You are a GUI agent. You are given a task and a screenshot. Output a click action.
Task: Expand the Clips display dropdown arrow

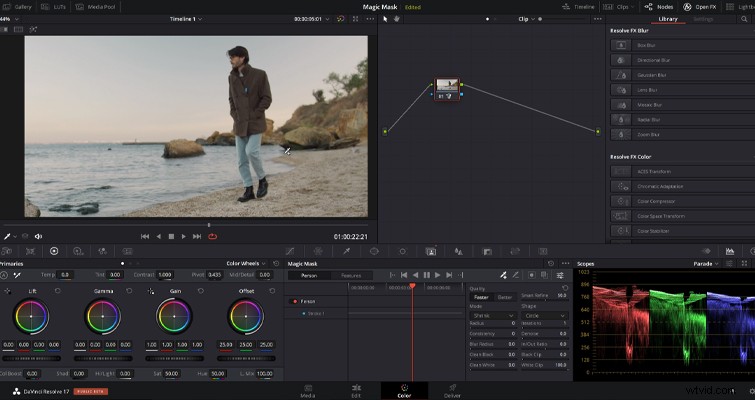[633, 7]
